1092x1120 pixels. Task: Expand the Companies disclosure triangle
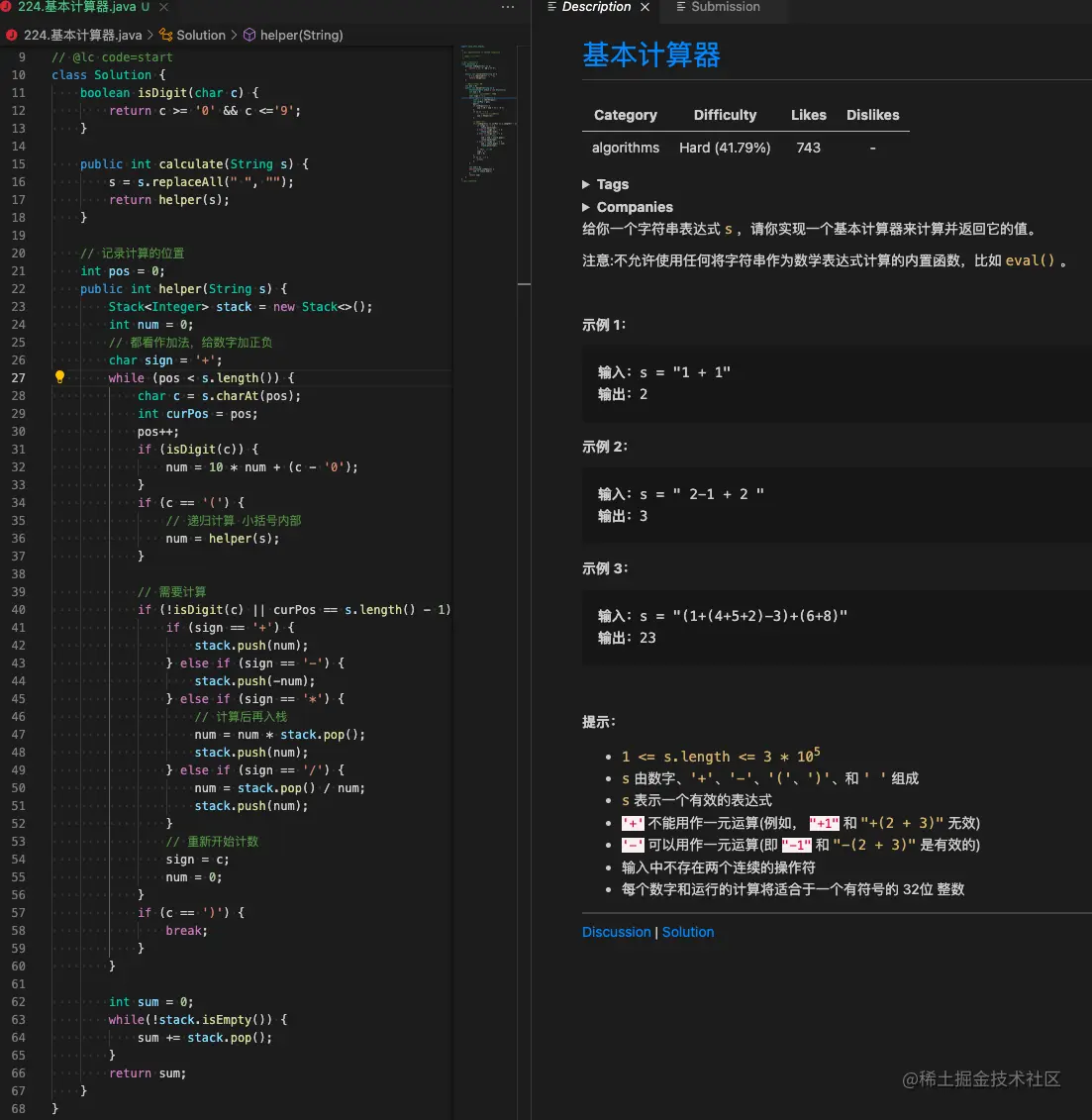click(586, 207)
